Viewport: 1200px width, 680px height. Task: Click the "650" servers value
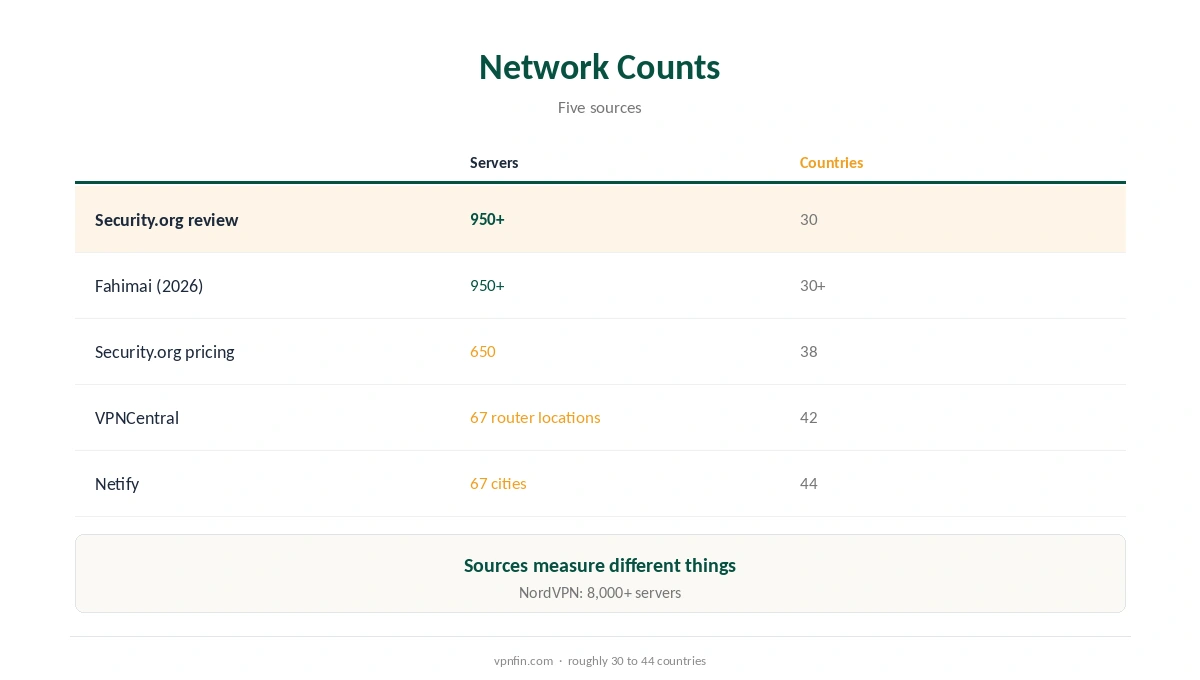tap(482, 351)
